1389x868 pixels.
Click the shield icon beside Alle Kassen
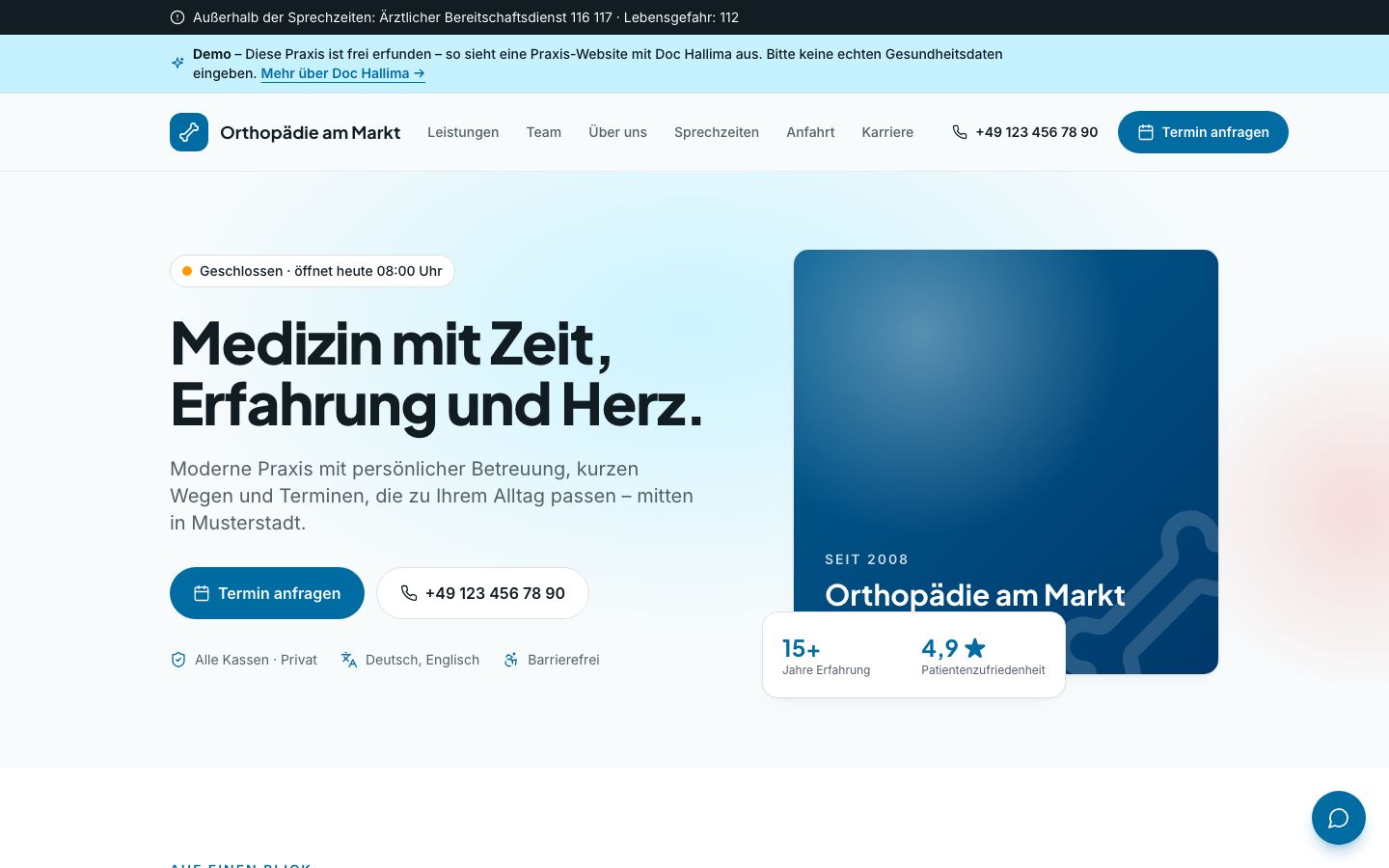tap(178, 660)
